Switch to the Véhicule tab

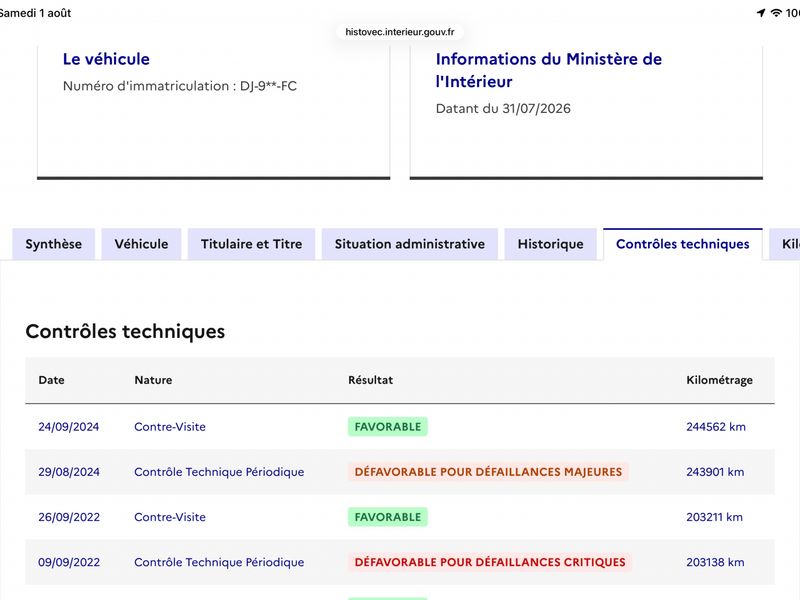(141, 244)
